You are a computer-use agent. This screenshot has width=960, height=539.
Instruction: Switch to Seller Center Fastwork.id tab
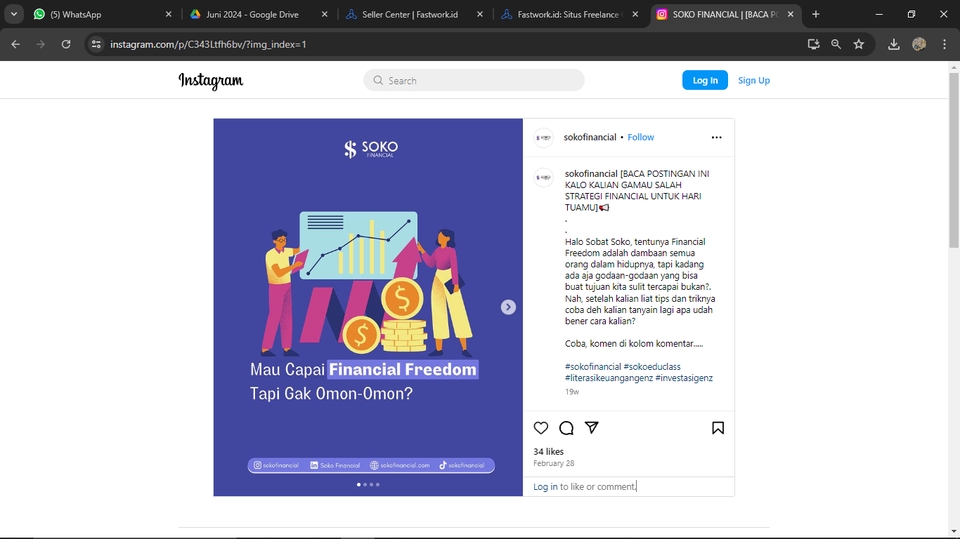click(414, 14)
